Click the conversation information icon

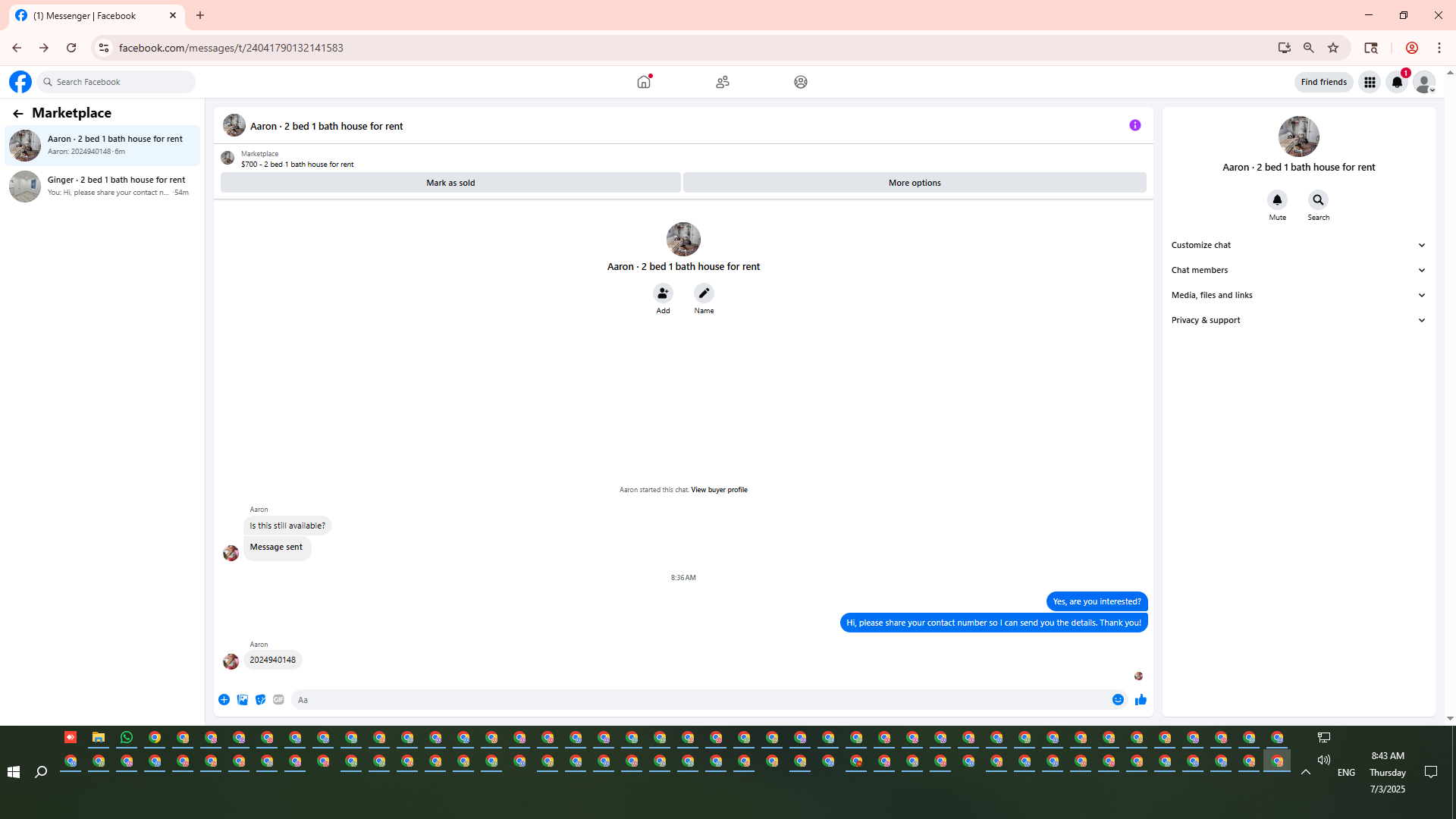tap(1134, 125)
